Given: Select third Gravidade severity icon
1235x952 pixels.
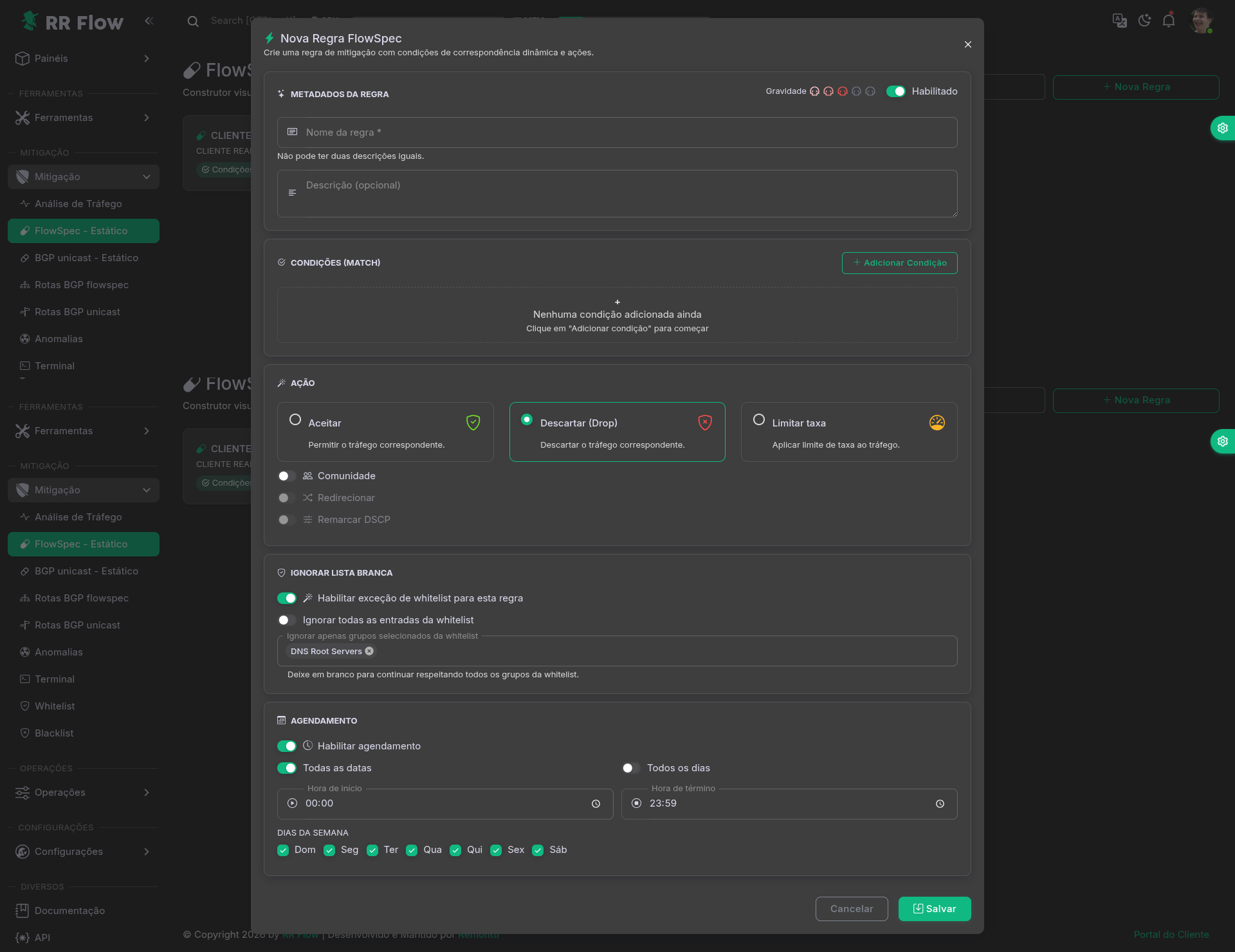Looking at the screenshot, I should point(843,91).
